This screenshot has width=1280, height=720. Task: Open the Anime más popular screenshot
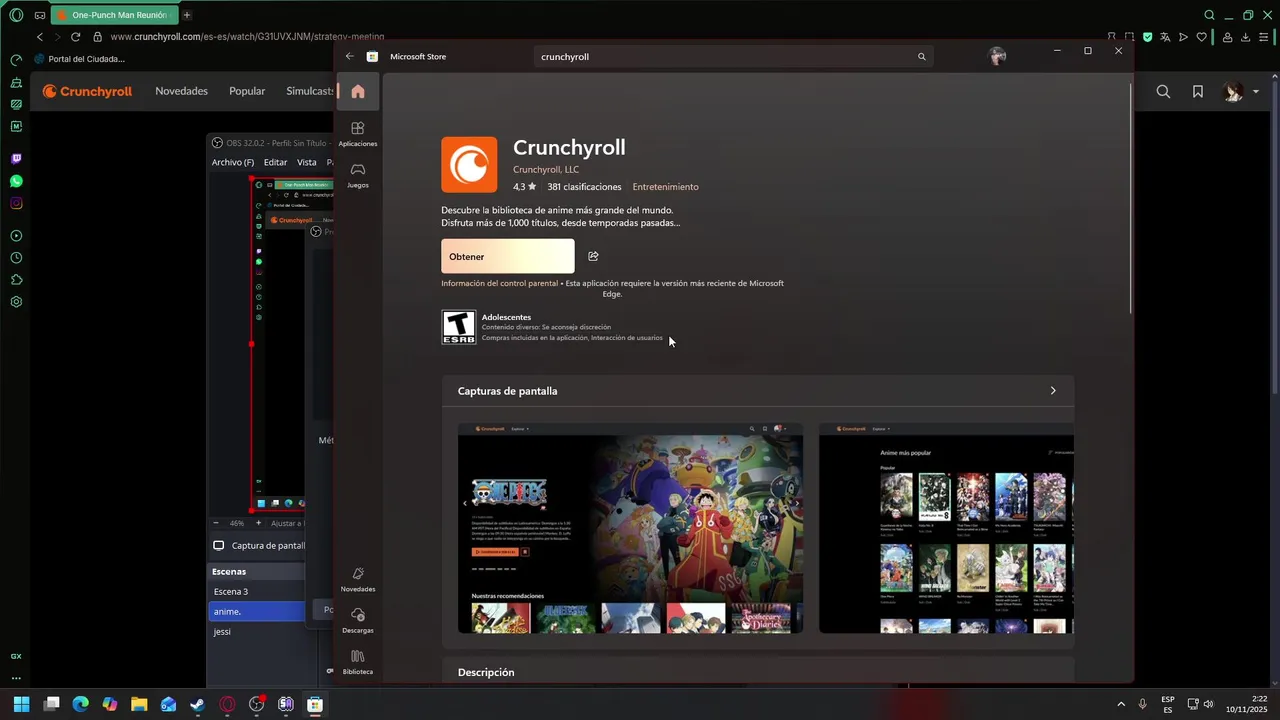tap(946, 528)
